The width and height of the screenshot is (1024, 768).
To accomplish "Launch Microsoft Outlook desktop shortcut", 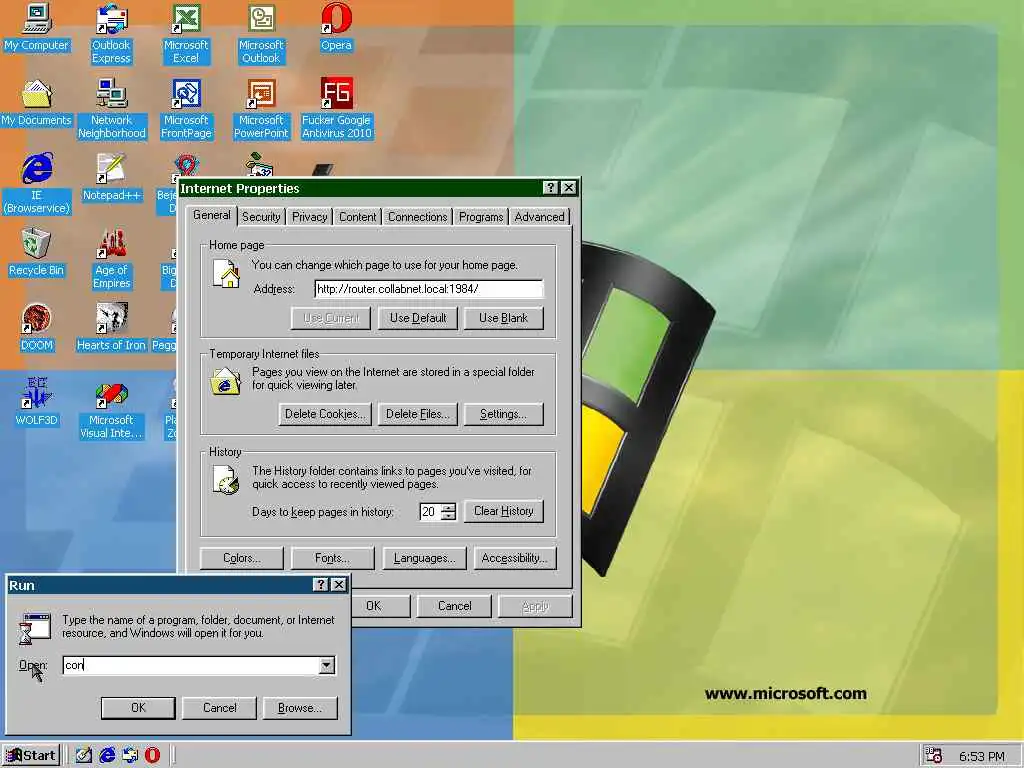I will (x=261, y=34).
